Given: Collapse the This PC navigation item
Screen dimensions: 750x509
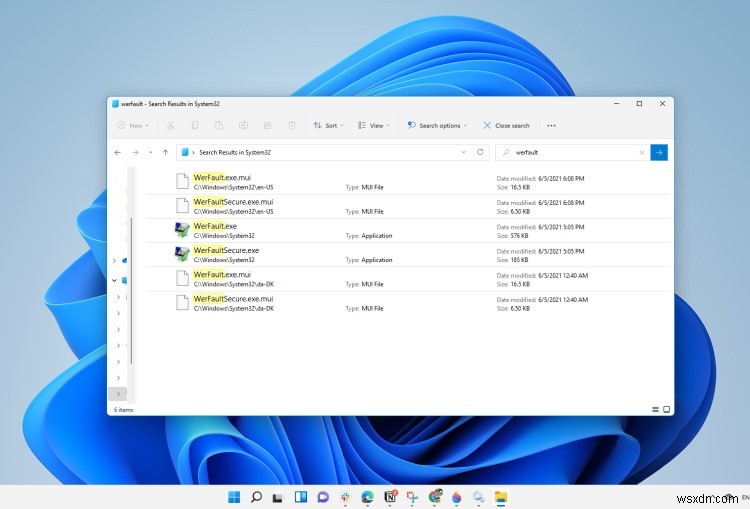Looking at the screenshot, I should coord(114,280).
